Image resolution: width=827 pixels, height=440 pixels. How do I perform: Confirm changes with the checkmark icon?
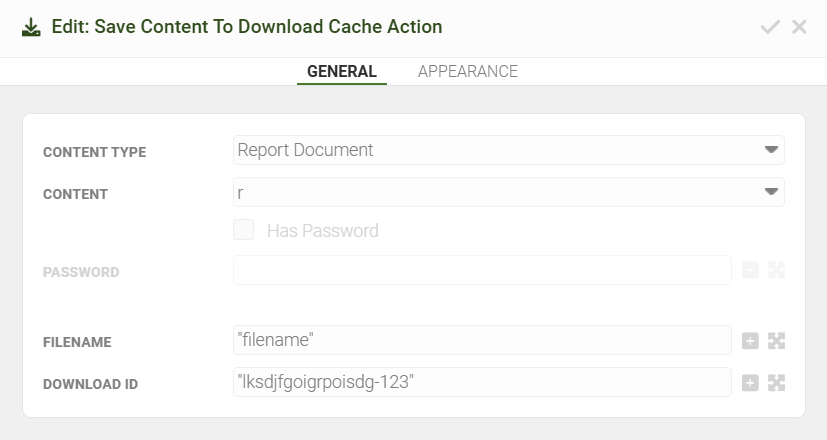[770, 27]
